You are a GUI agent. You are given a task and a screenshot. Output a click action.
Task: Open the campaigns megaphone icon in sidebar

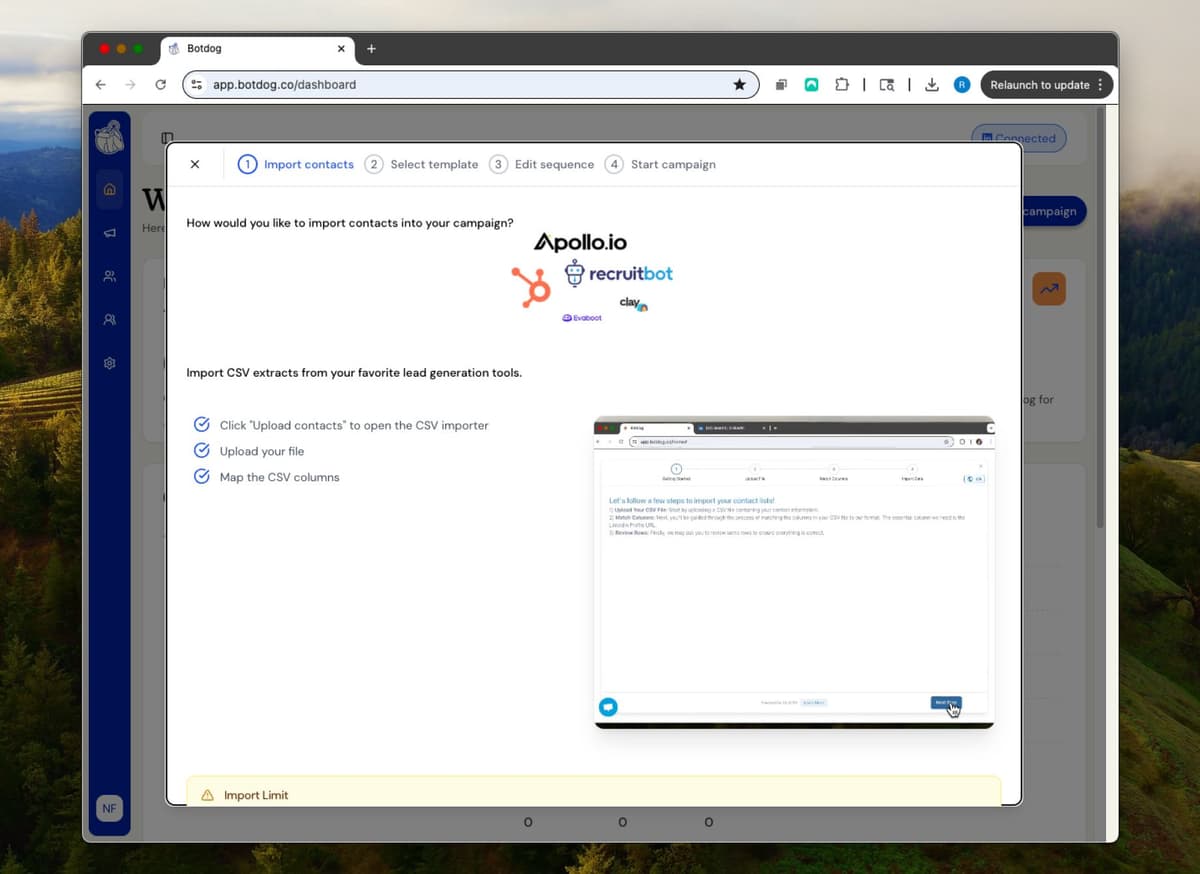point(110,233)
